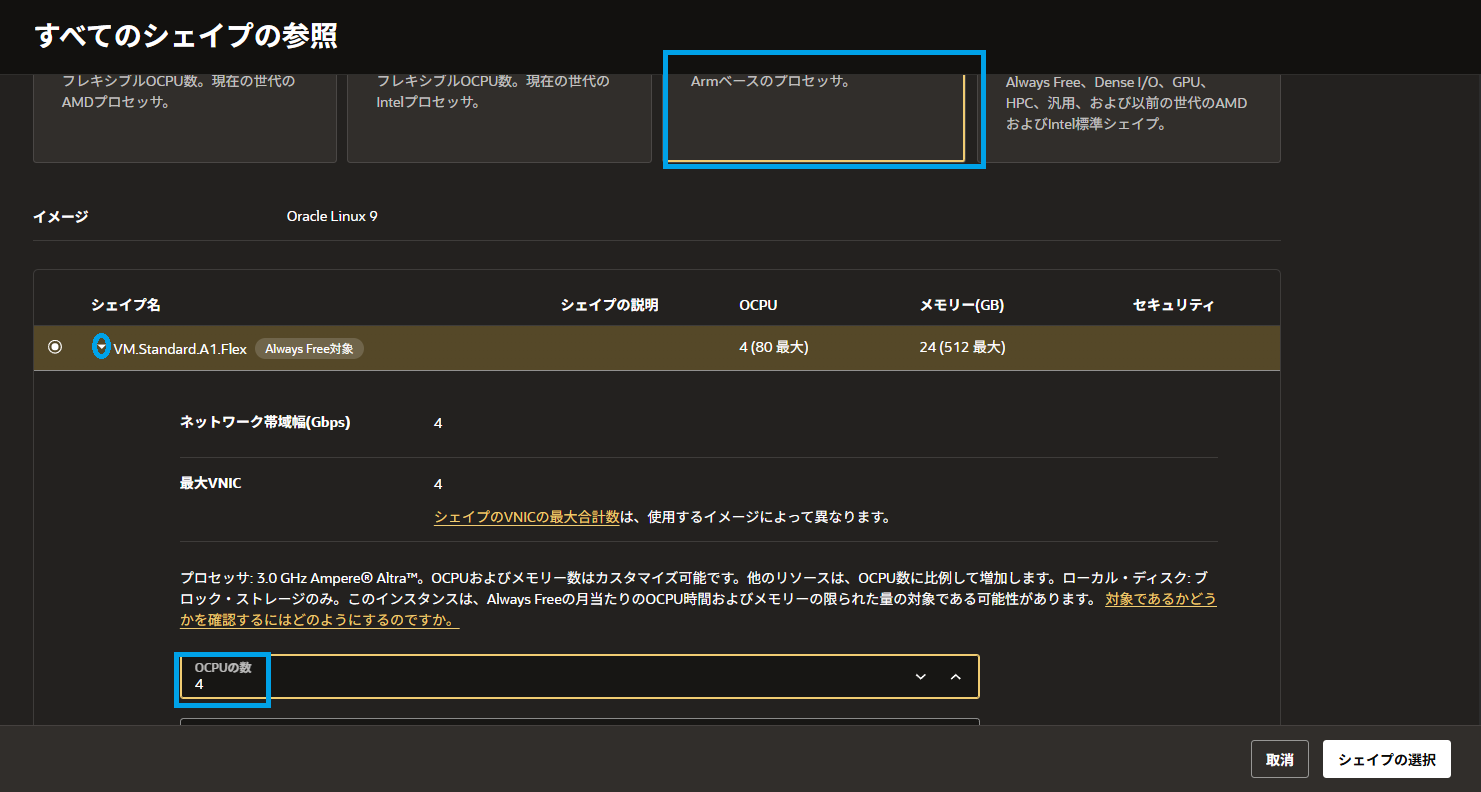The height and width of the screenshot is (792, 1481).
Task: Select the Arm-based processor card
Action: tap(815, 115)
